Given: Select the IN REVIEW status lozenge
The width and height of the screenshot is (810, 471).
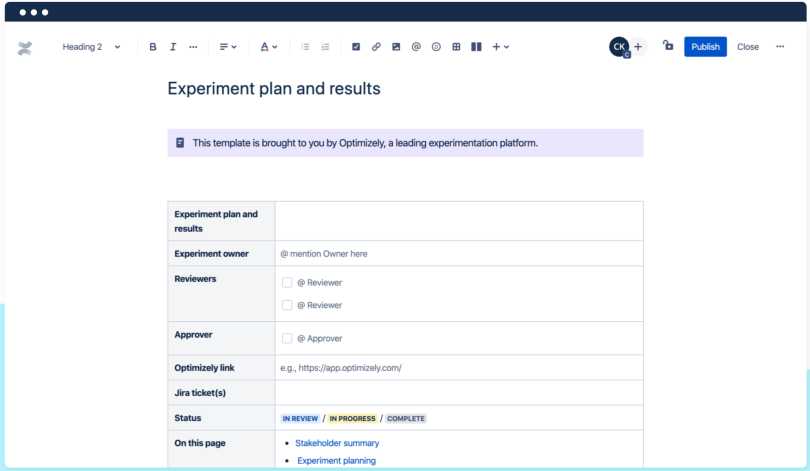Looking at the screenshot, I should [x=300, y=418].
